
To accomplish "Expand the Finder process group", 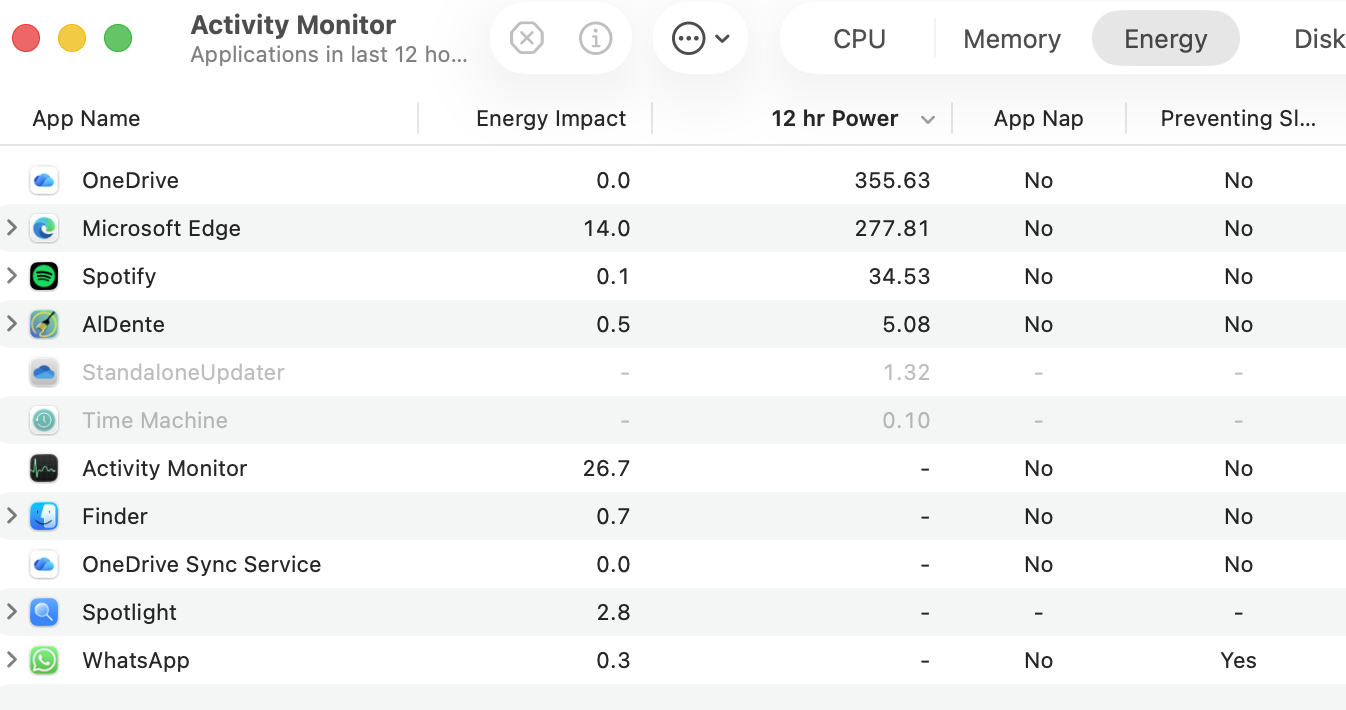I will click(x=12, y=516).
